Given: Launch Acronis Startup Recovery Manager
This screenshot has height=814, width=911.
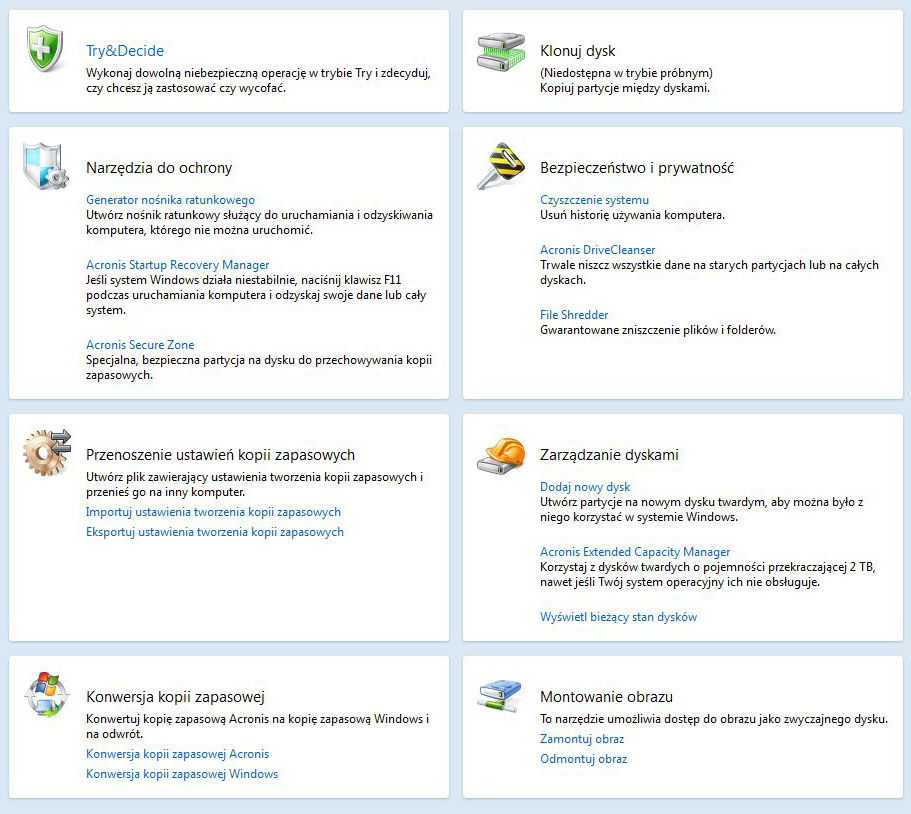Looking at the screenshot, I should pos(177,265).
